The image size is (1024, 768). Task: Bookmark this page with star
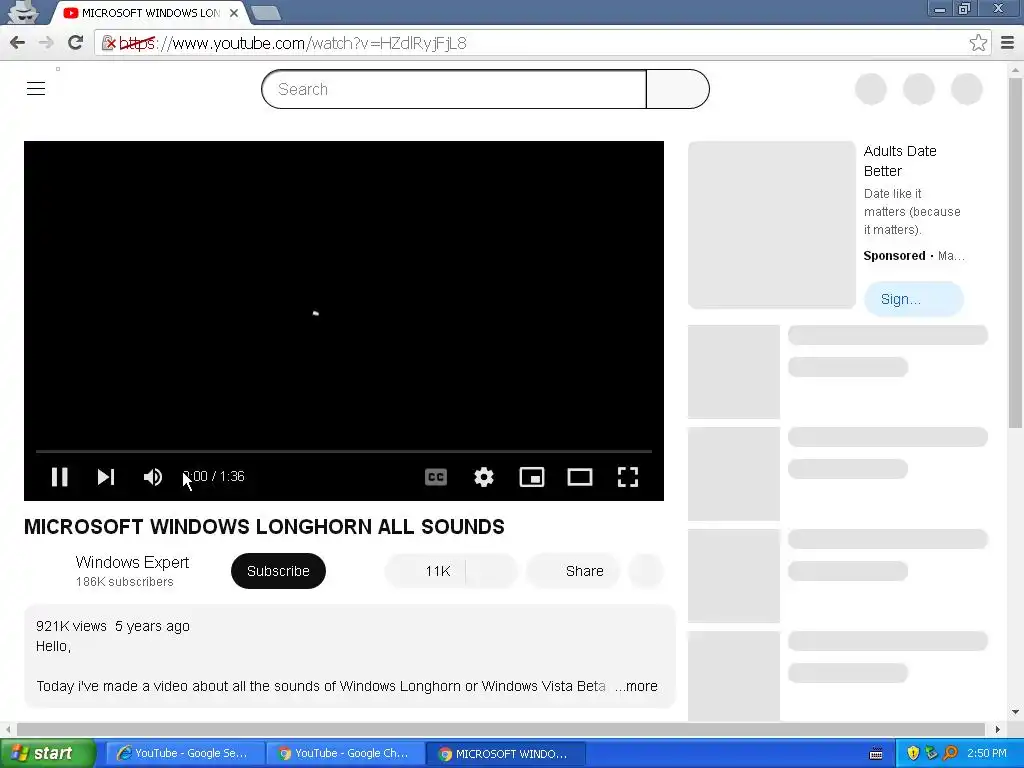(978, 43)
